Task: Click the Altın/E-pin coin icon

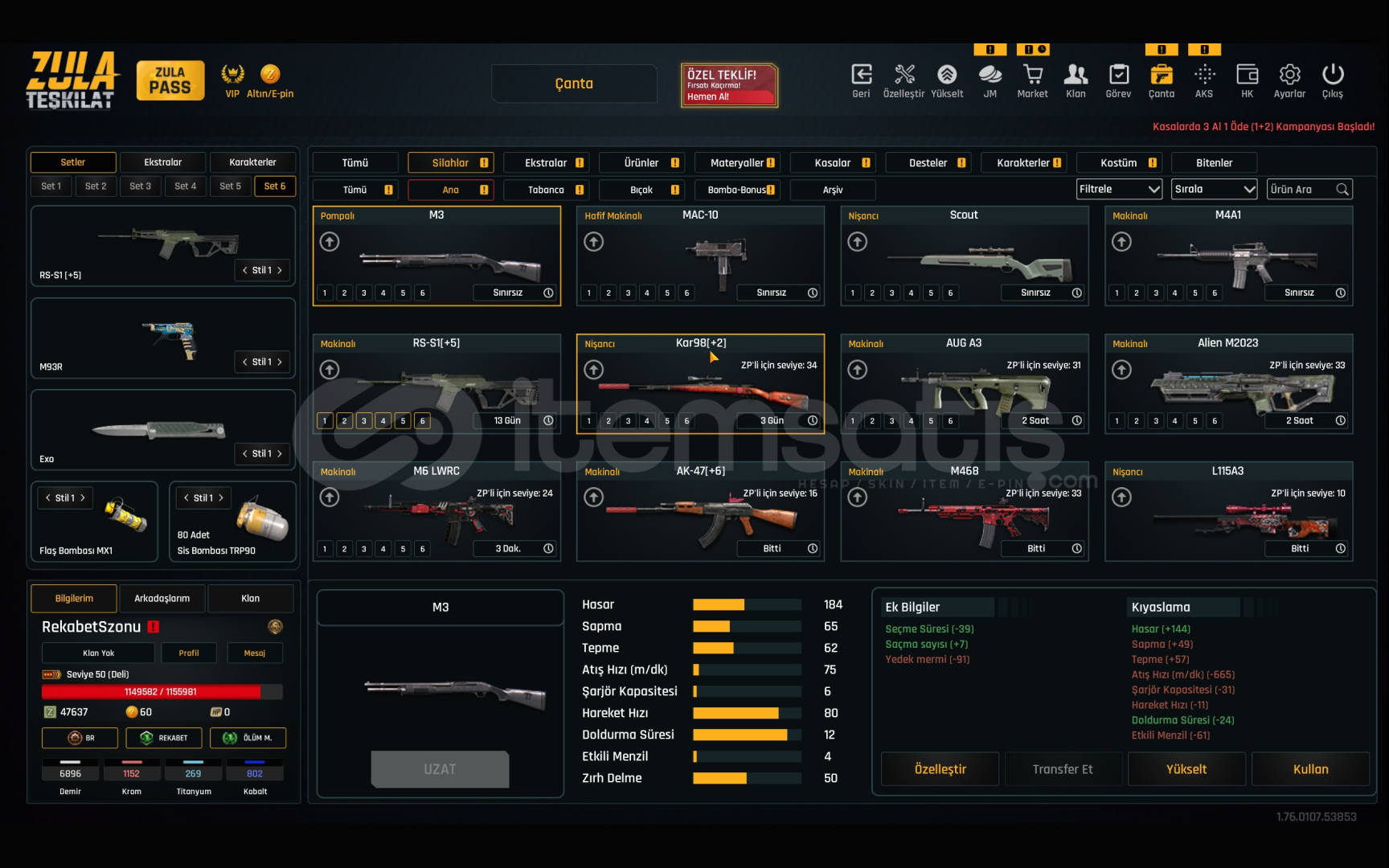Action: 270,75
